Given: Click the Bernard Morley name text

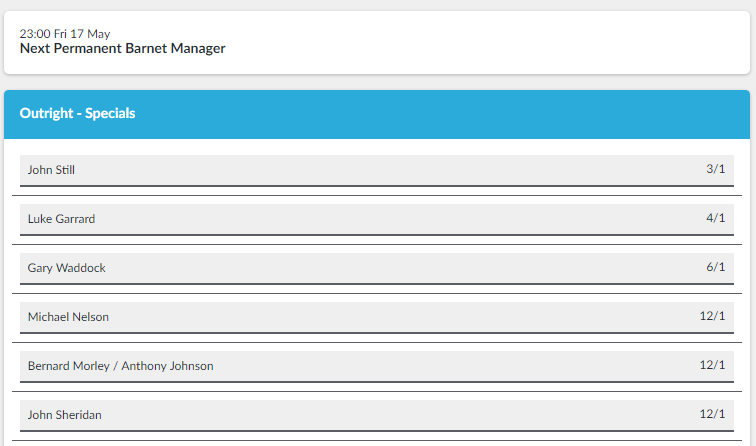Looking at the screenshot, I should tap(68, 366).
